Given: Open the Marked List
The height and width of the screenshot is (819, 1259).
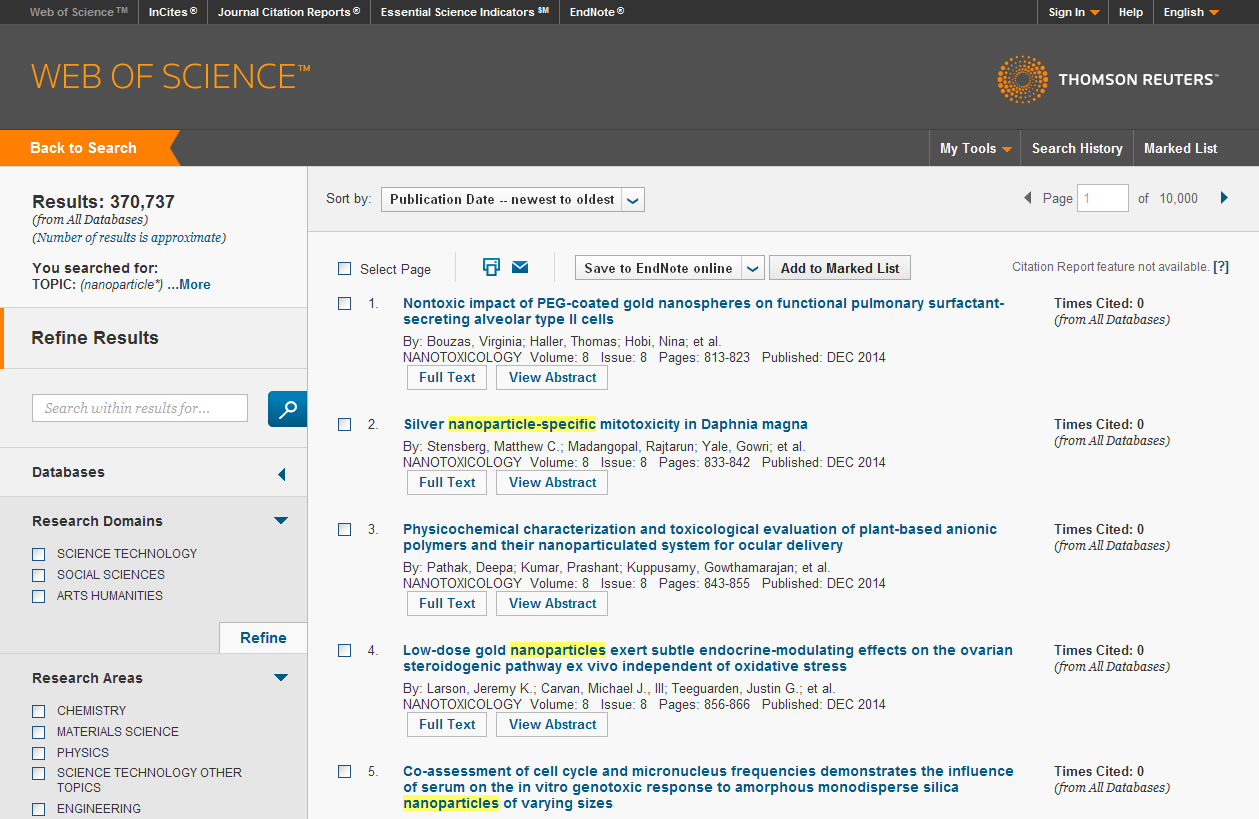Looking at the screenshot, I should click(x=1181, y=148).
